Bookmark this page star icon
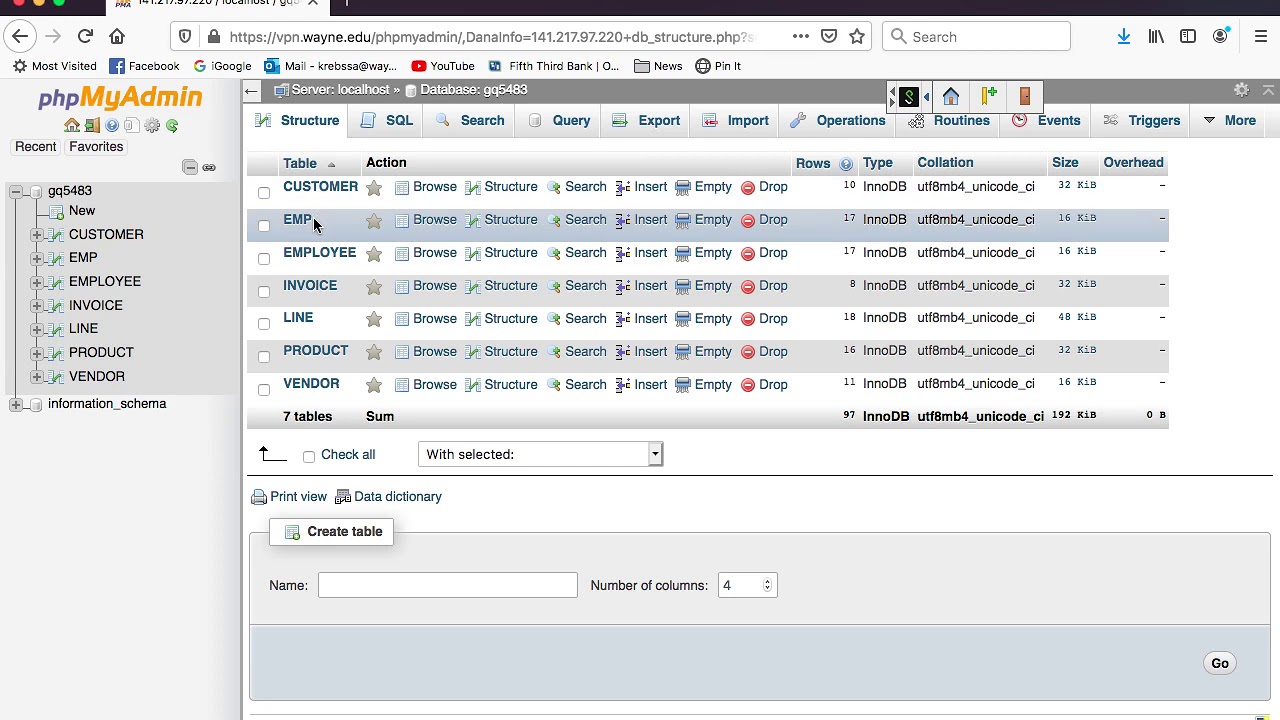This screenshot has width=1280, height=720. (857, 37)
